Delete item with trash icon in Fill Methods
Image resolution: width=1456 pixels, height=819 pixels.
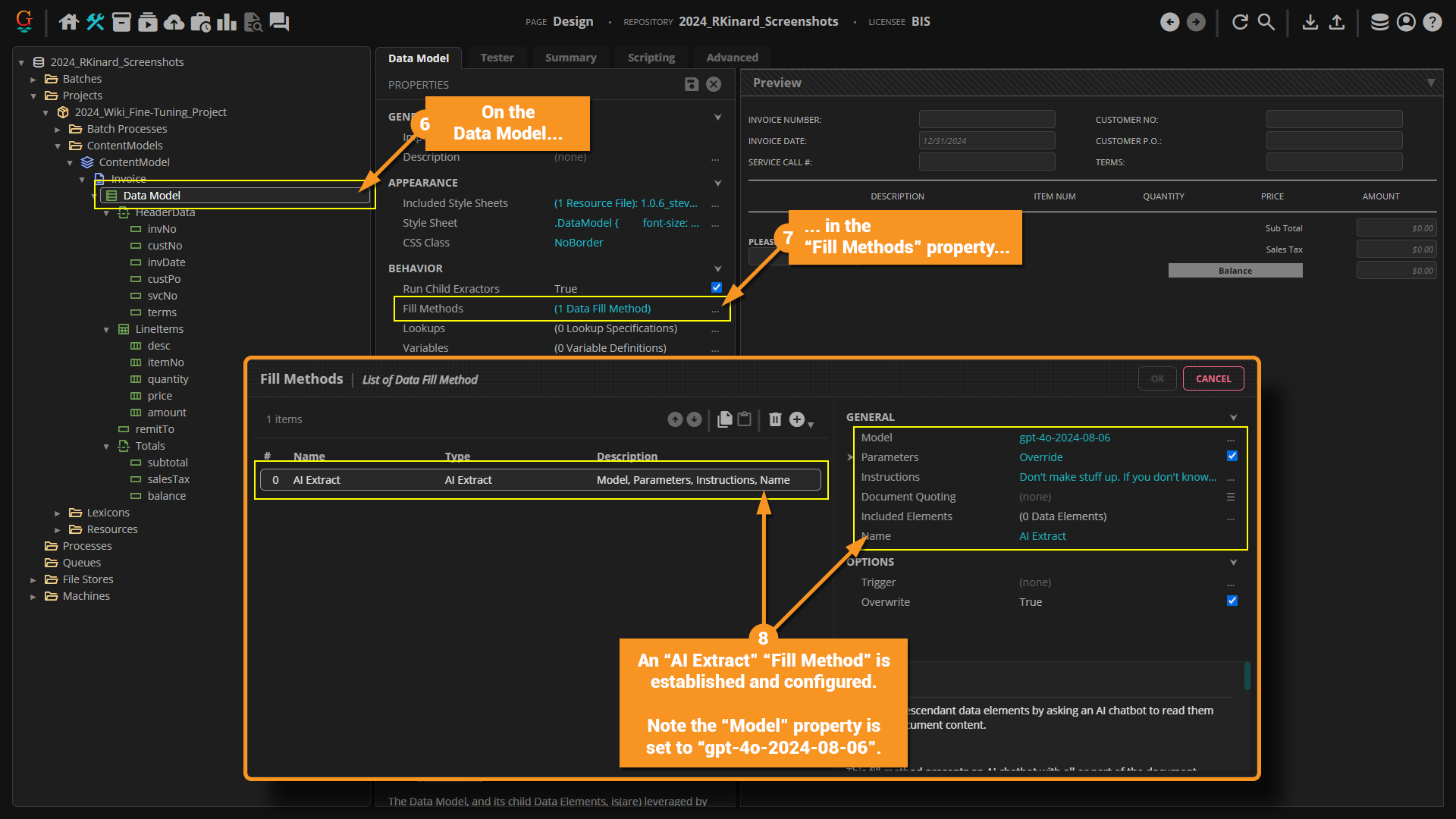coord(775,419)
